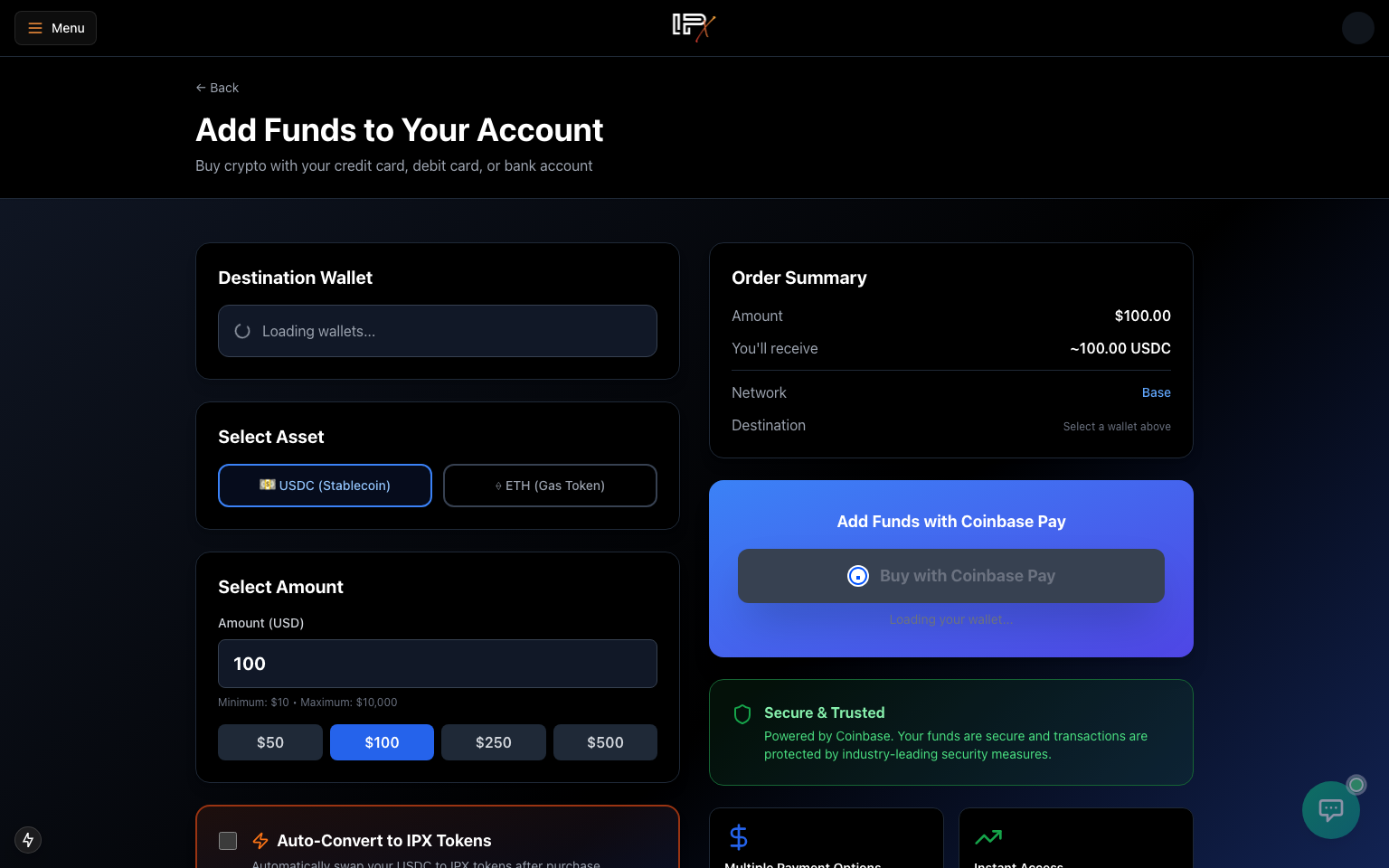Click the Instant Access trending arrow icon
This screenshot has height=868, width=1389.
[988, 837]
